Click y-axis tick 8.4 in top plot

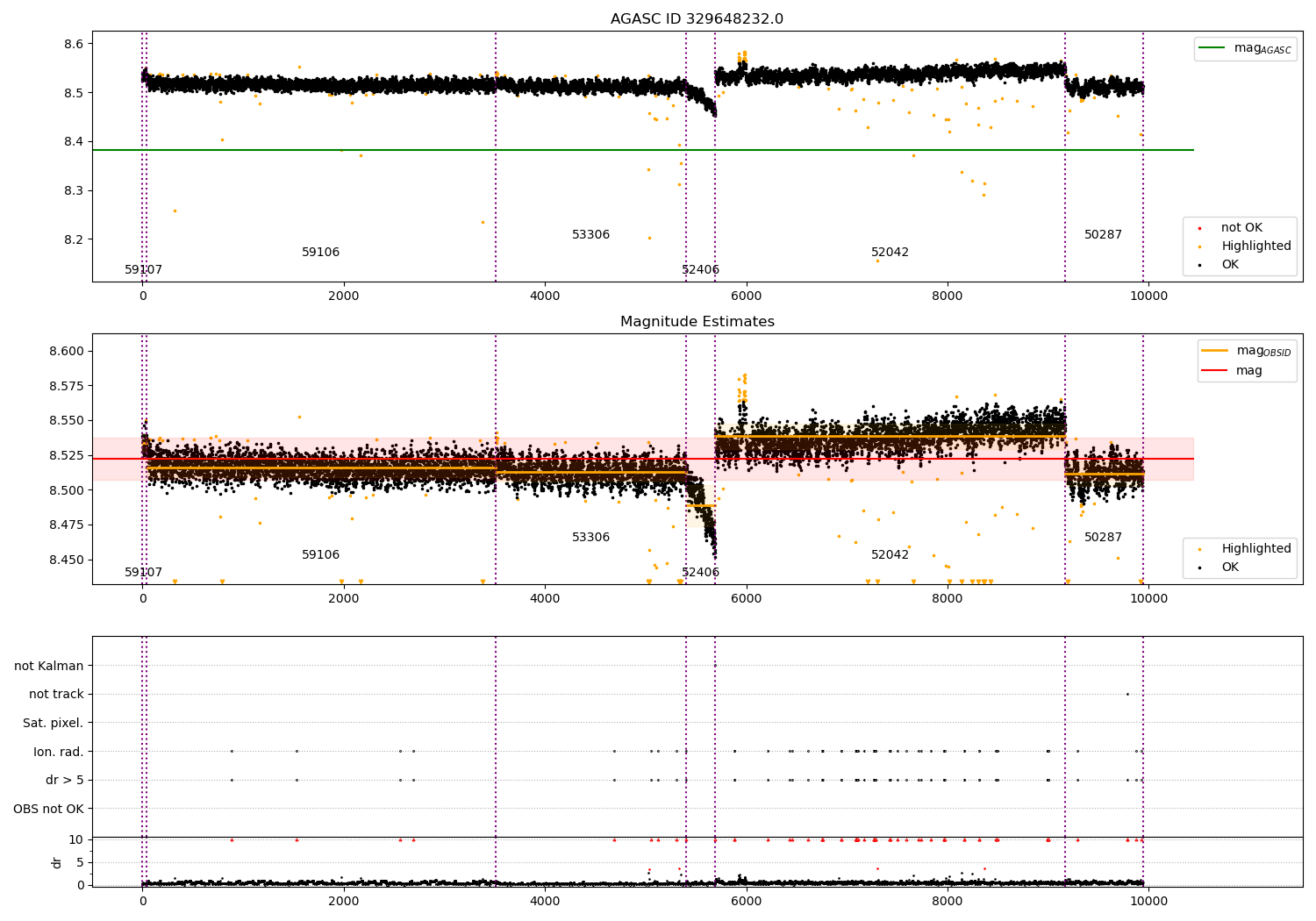pos(73,142)
